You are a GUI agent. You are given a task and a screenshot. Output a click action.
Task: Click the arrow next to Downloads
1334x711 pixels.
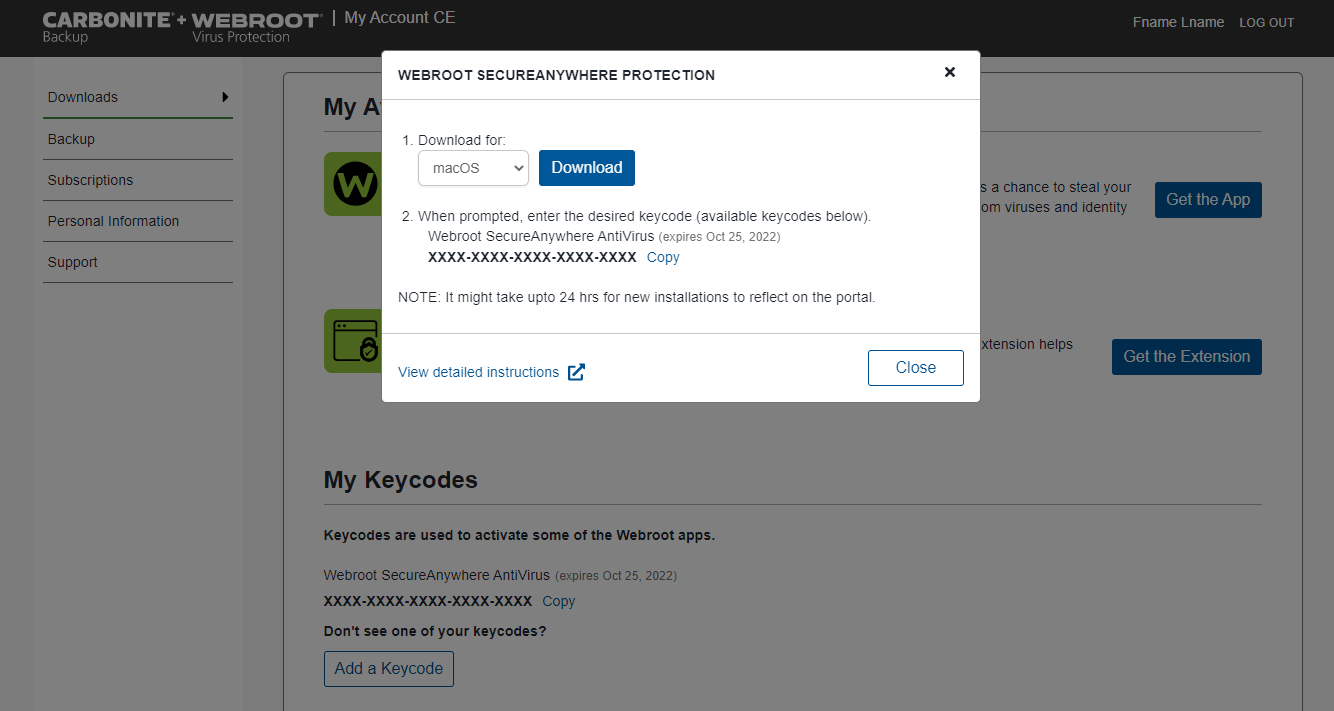225,97
